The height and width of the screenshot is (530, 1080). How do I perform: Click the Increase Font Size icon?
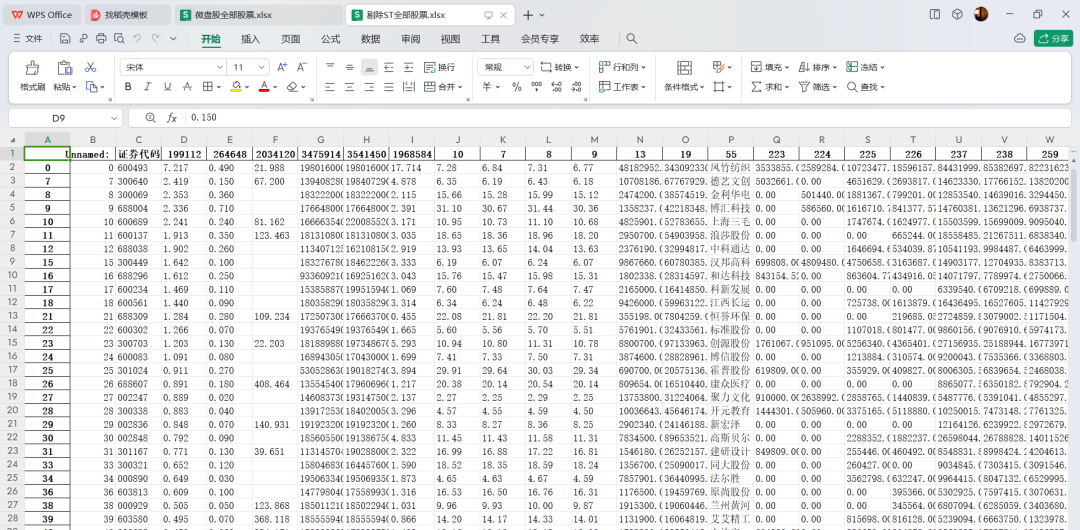click(281, 67)
